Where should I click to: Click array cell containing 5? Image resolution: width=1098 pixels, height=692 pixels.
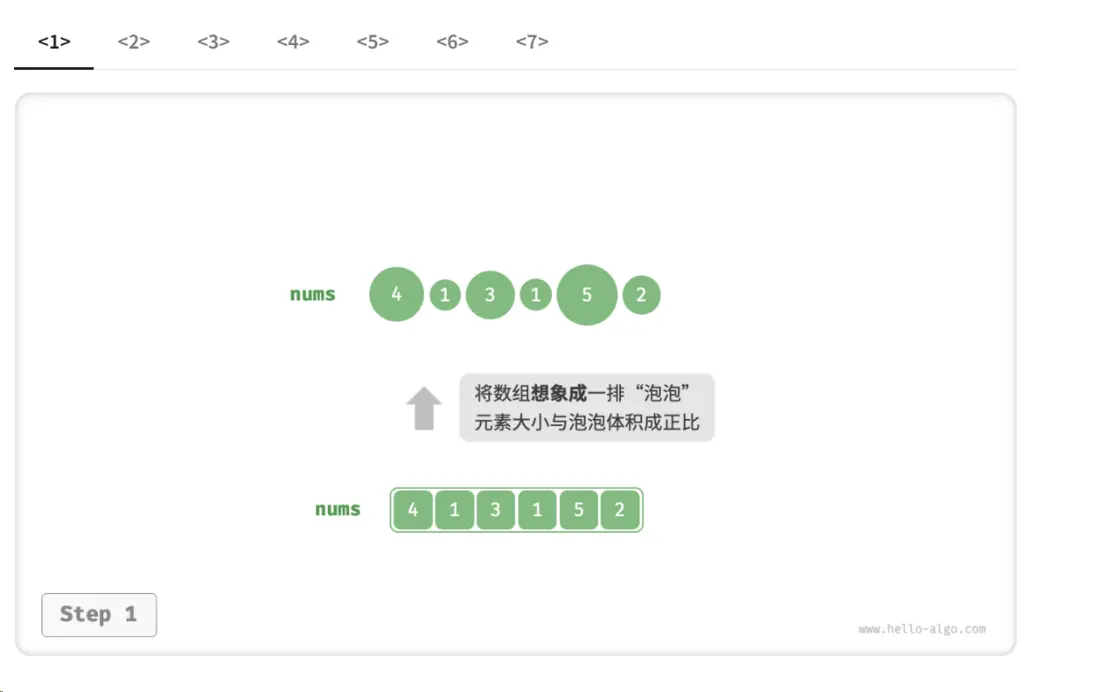coord(578,509)
